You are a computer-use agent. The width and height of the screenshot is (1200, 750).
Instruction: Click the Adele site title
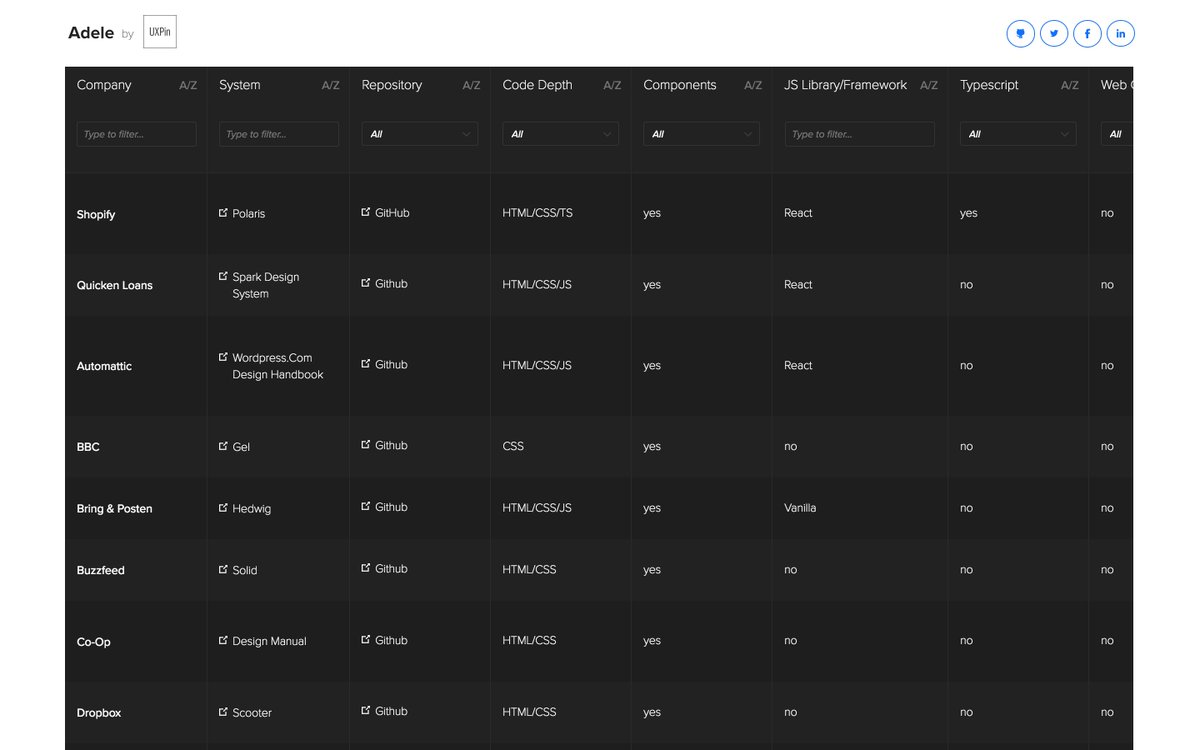tap(91, 33)
